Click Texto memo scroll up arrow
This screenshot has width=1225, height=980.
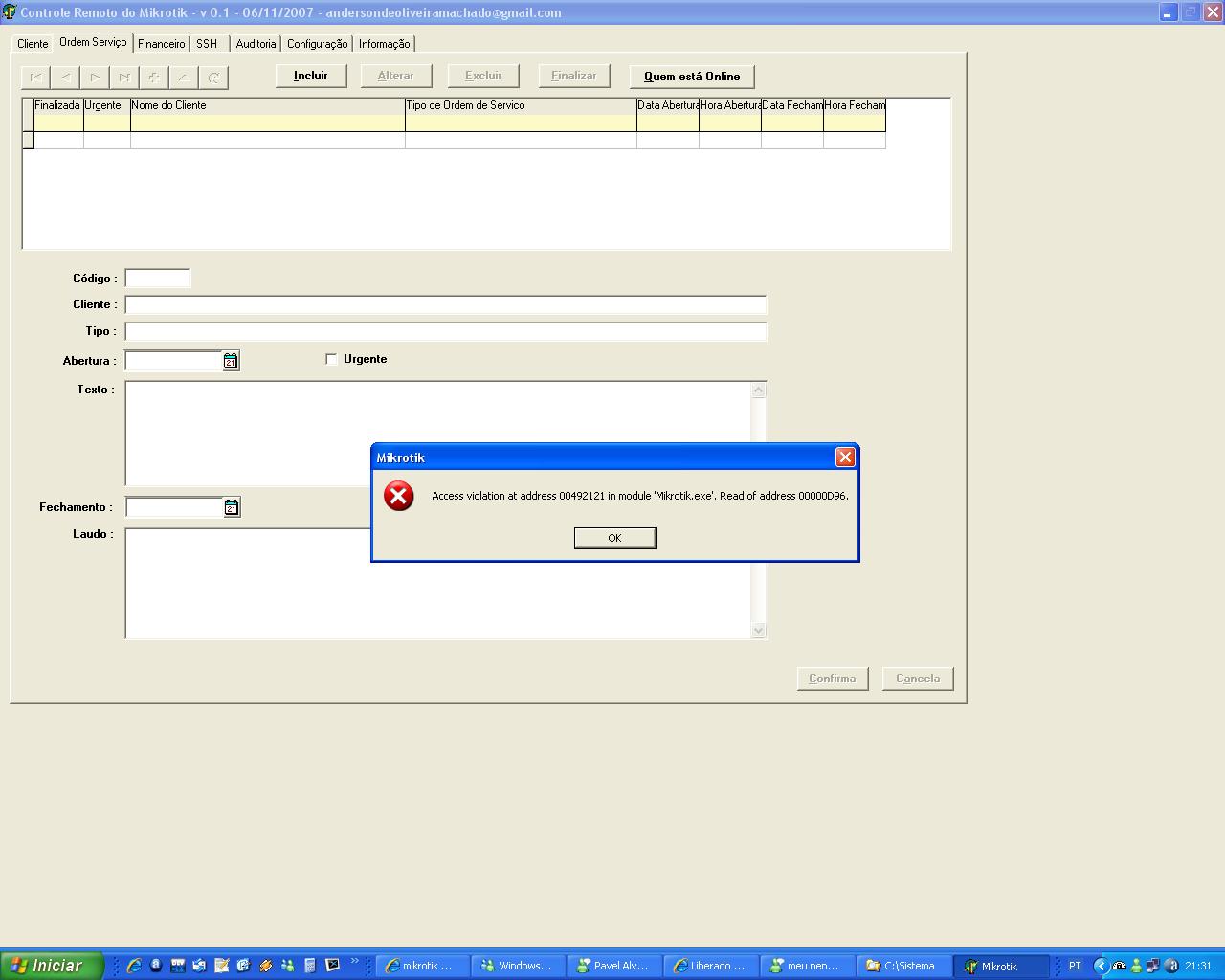(x=759, y=390)
